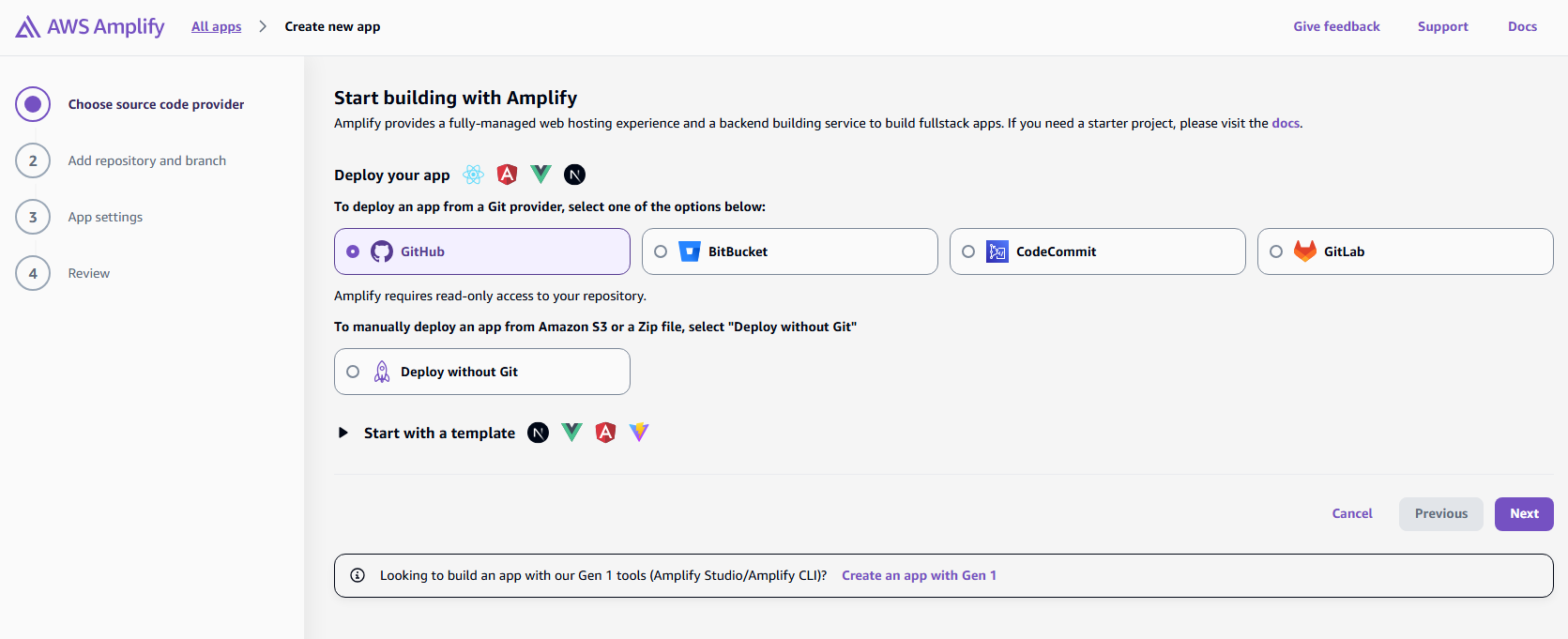This screenshot has width=1568, height=639.
Task: Select the BitBucket radio button
Action: [x=661, y=251]
